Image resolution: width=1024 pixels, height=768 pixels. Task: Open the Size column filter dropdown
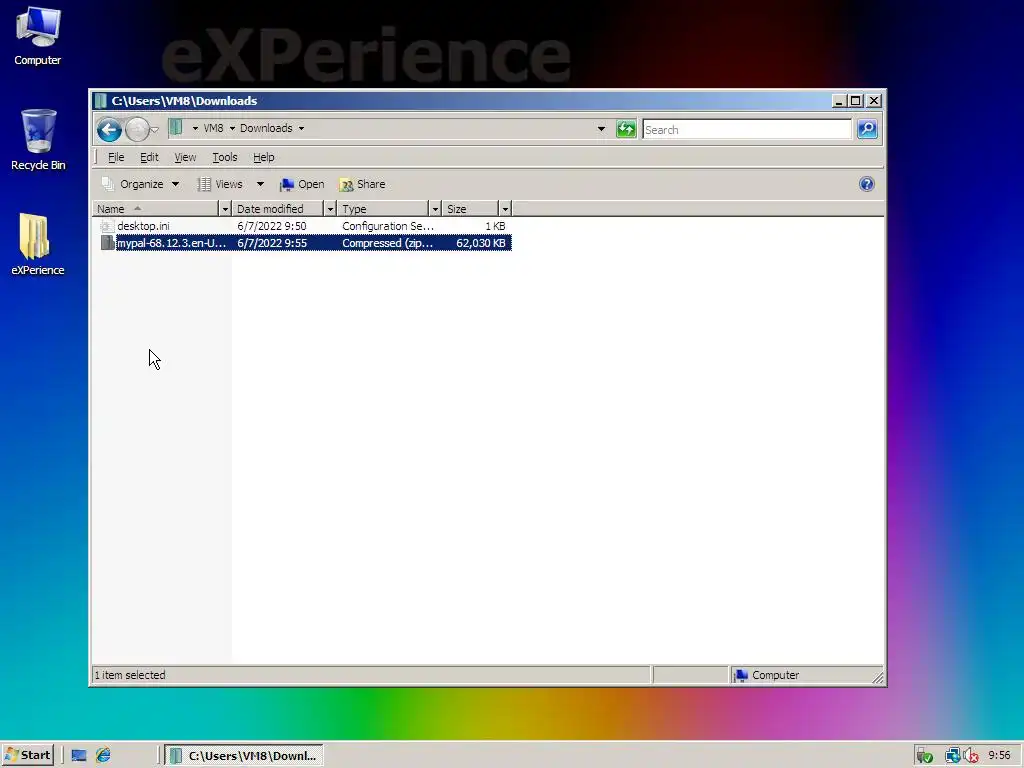coord(505,209)
